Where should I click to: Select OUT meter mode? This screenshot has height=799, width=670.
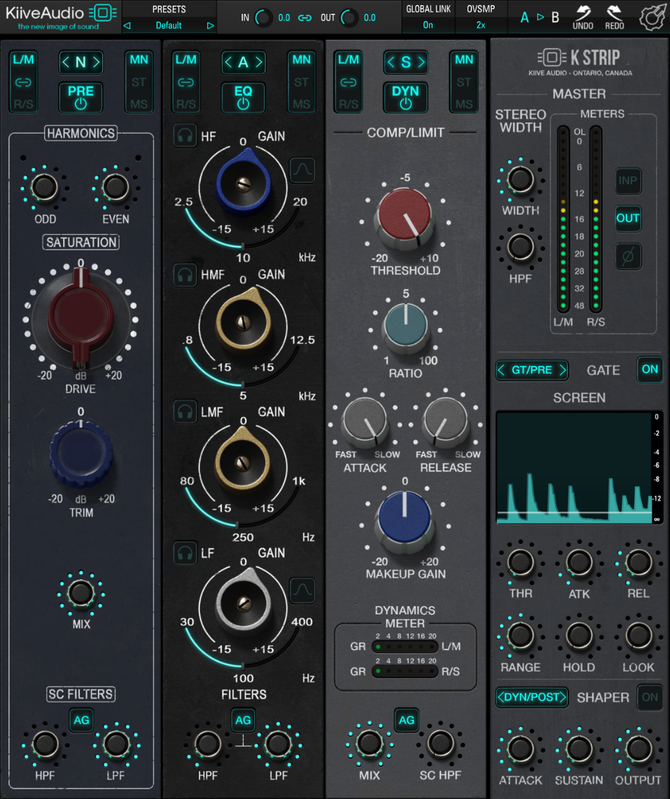coord(628,218)
